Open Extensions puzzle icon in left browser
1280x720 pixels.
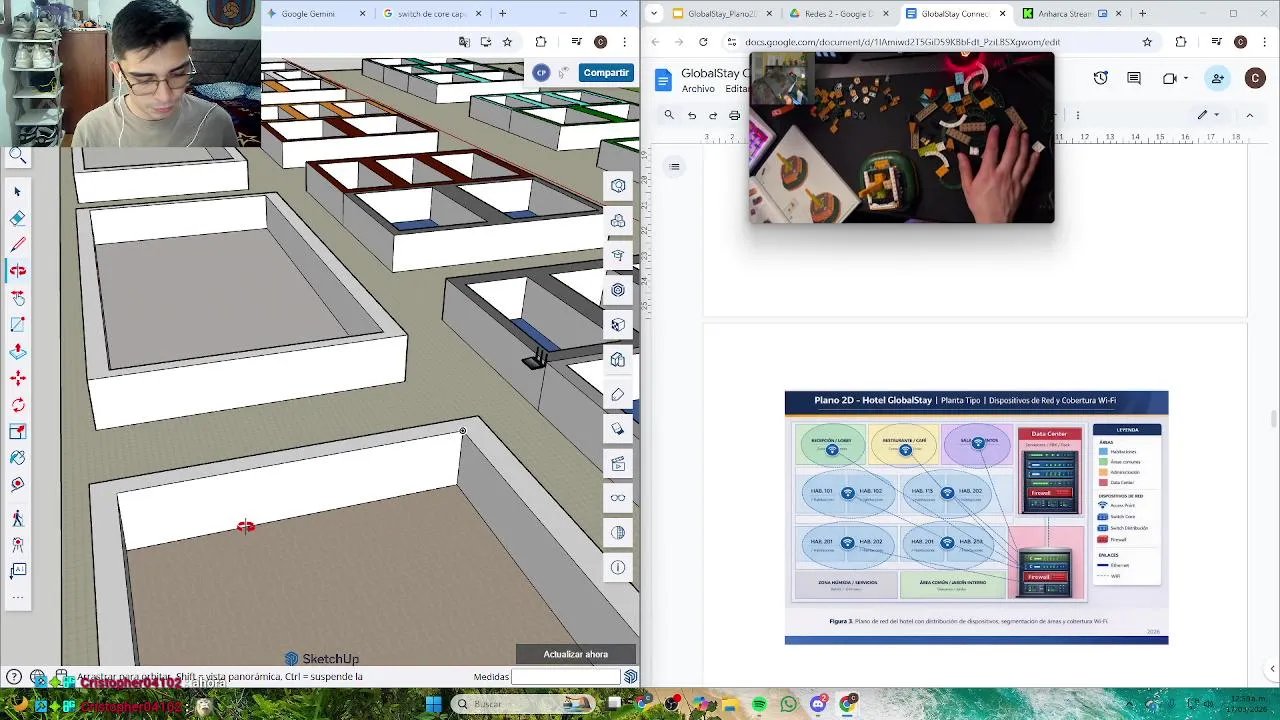(x=541, y=42)
